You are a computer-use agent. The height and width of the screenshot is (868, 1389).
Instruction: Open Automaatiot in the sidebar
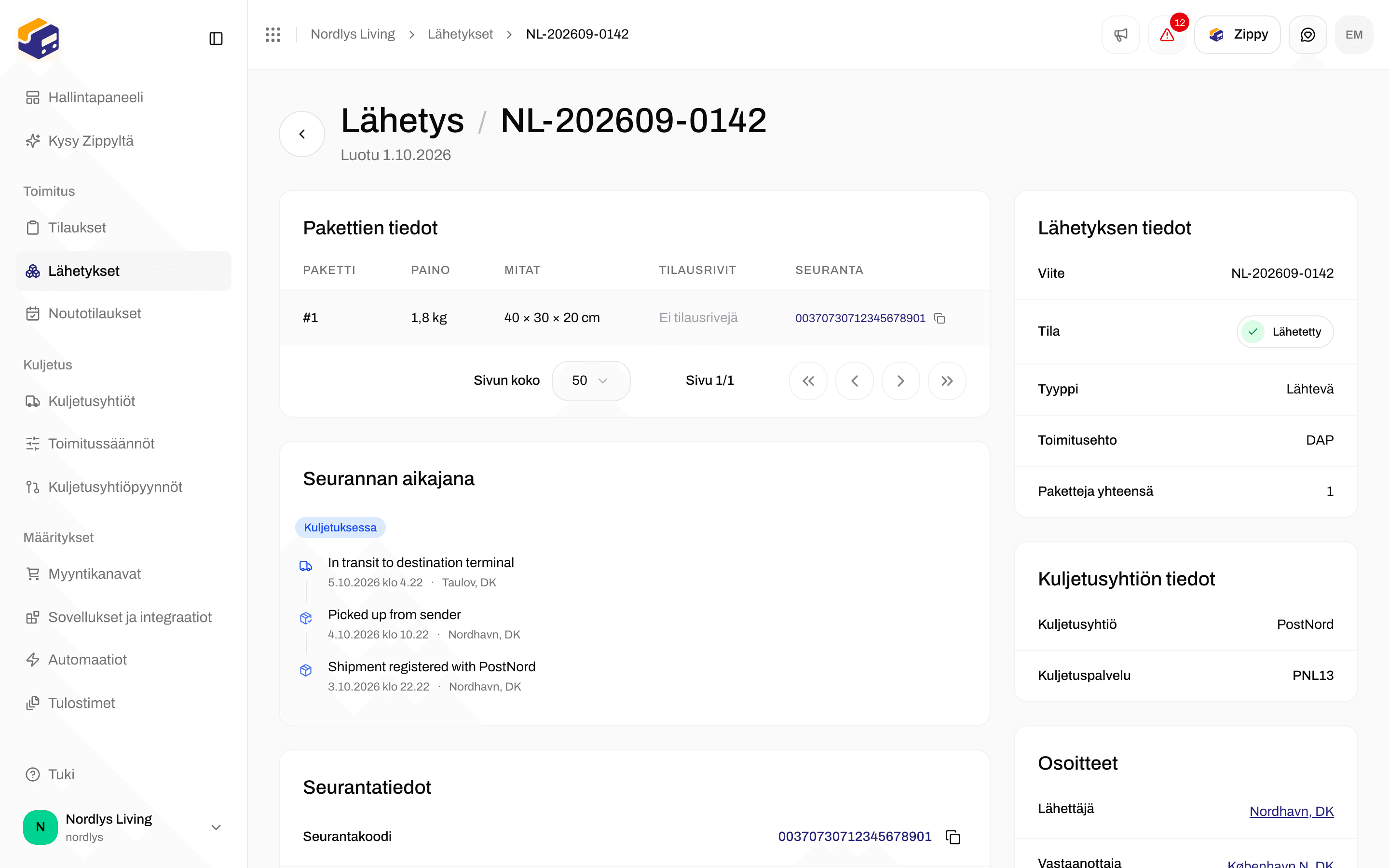tap(123, 660)
